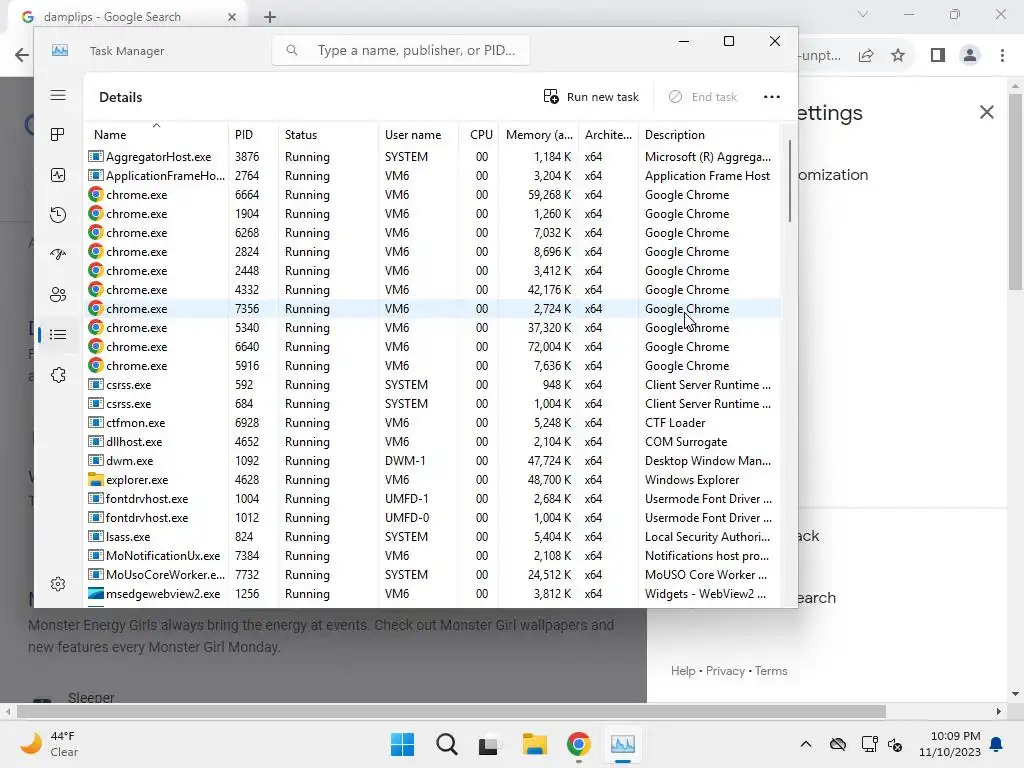The image size is (1024, 768).
Task: Open Task View on taskbar
Action: [490, 744]
